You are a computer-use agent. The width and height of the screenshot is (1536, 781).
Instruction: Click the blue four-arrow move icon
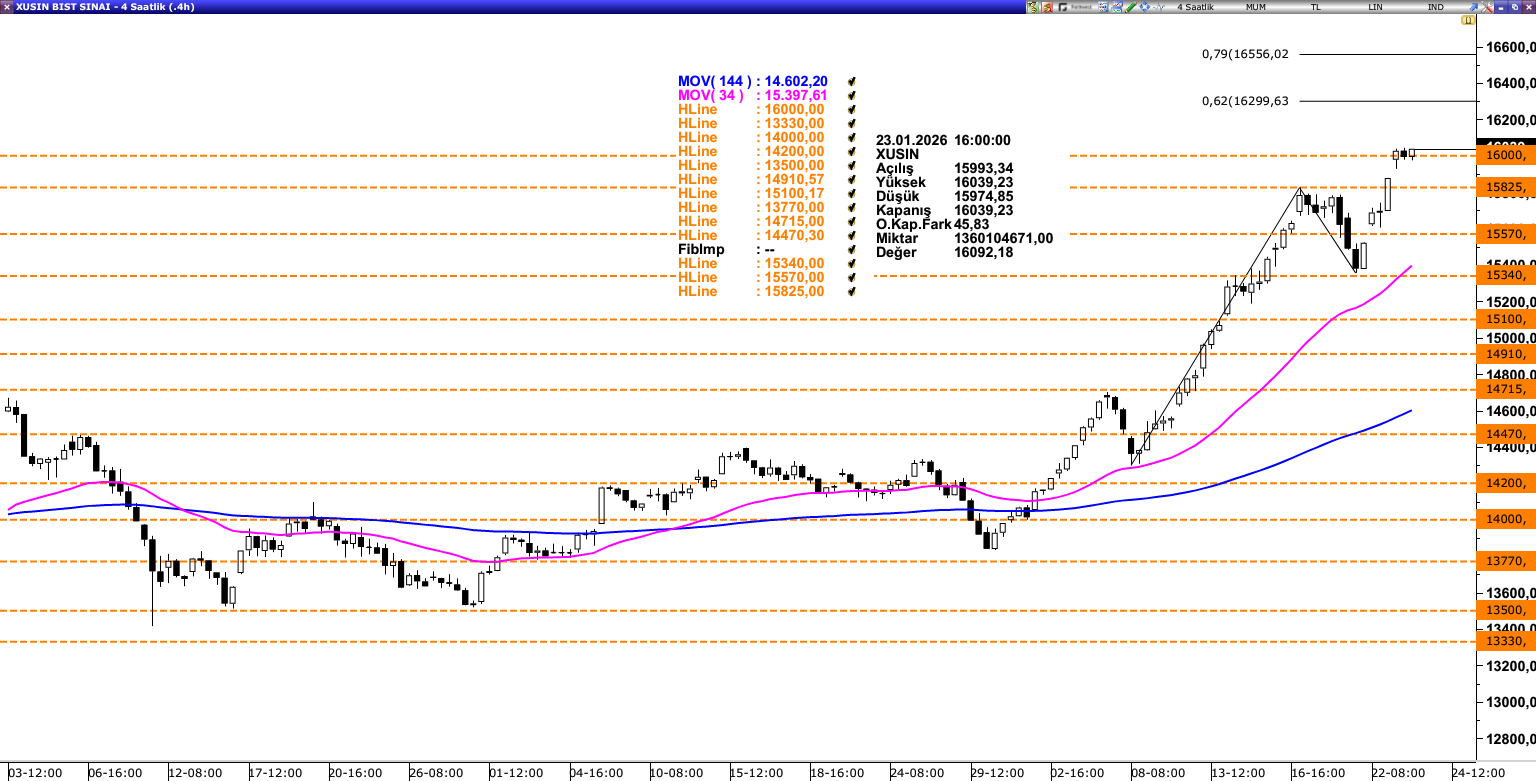(1144, 7)
